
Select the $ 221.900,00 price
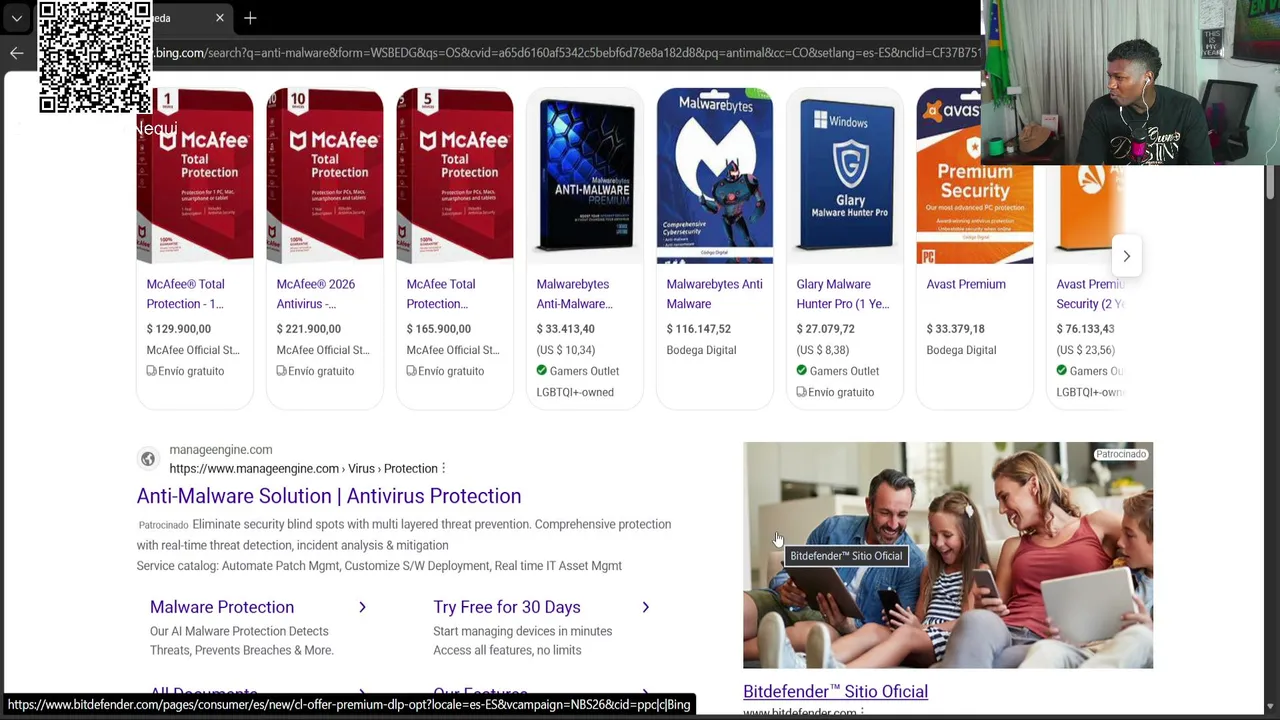pos(309,329)
